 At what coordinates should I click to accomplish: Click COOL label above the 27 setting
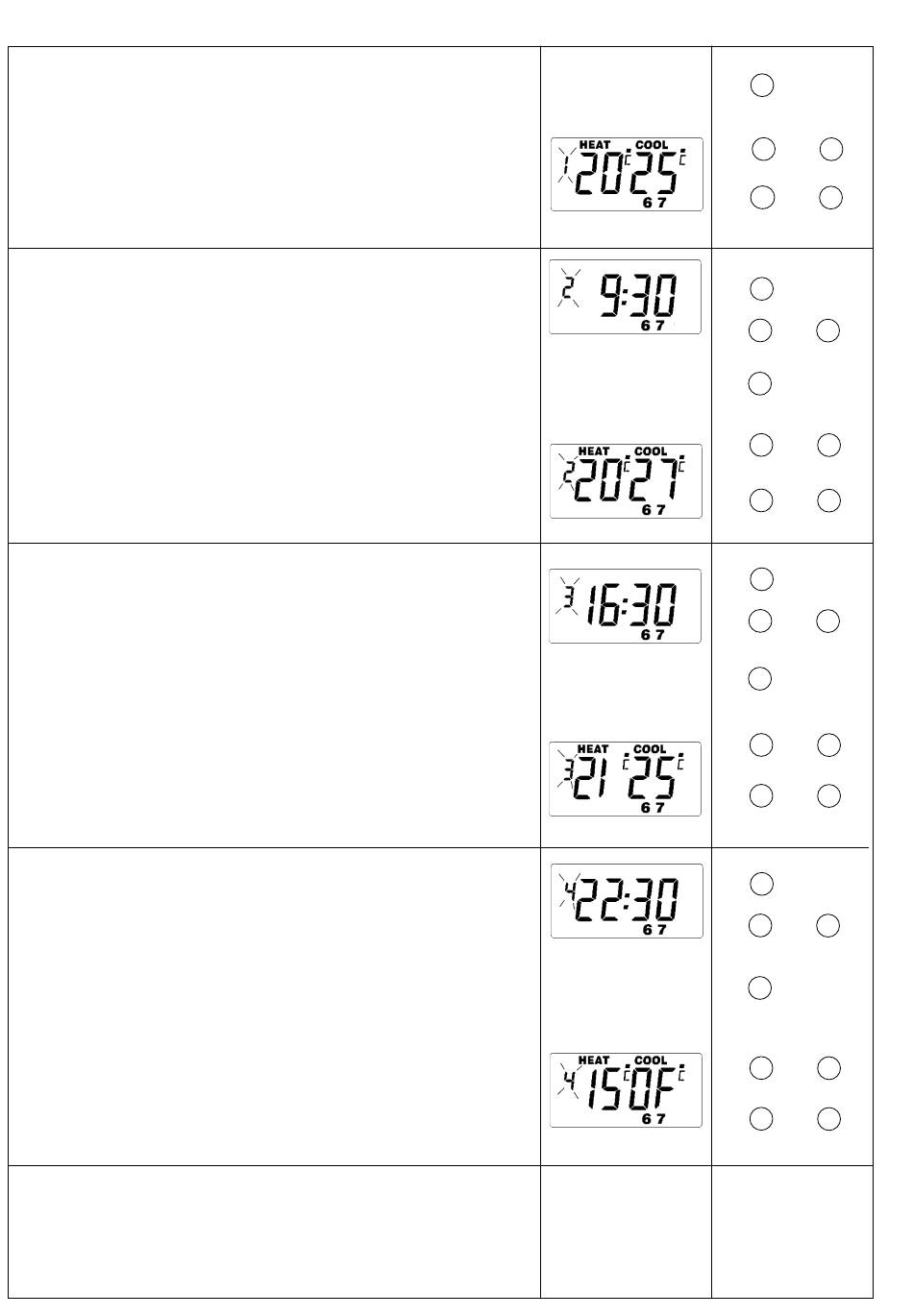pyautogui.click(x=651, y=451)
